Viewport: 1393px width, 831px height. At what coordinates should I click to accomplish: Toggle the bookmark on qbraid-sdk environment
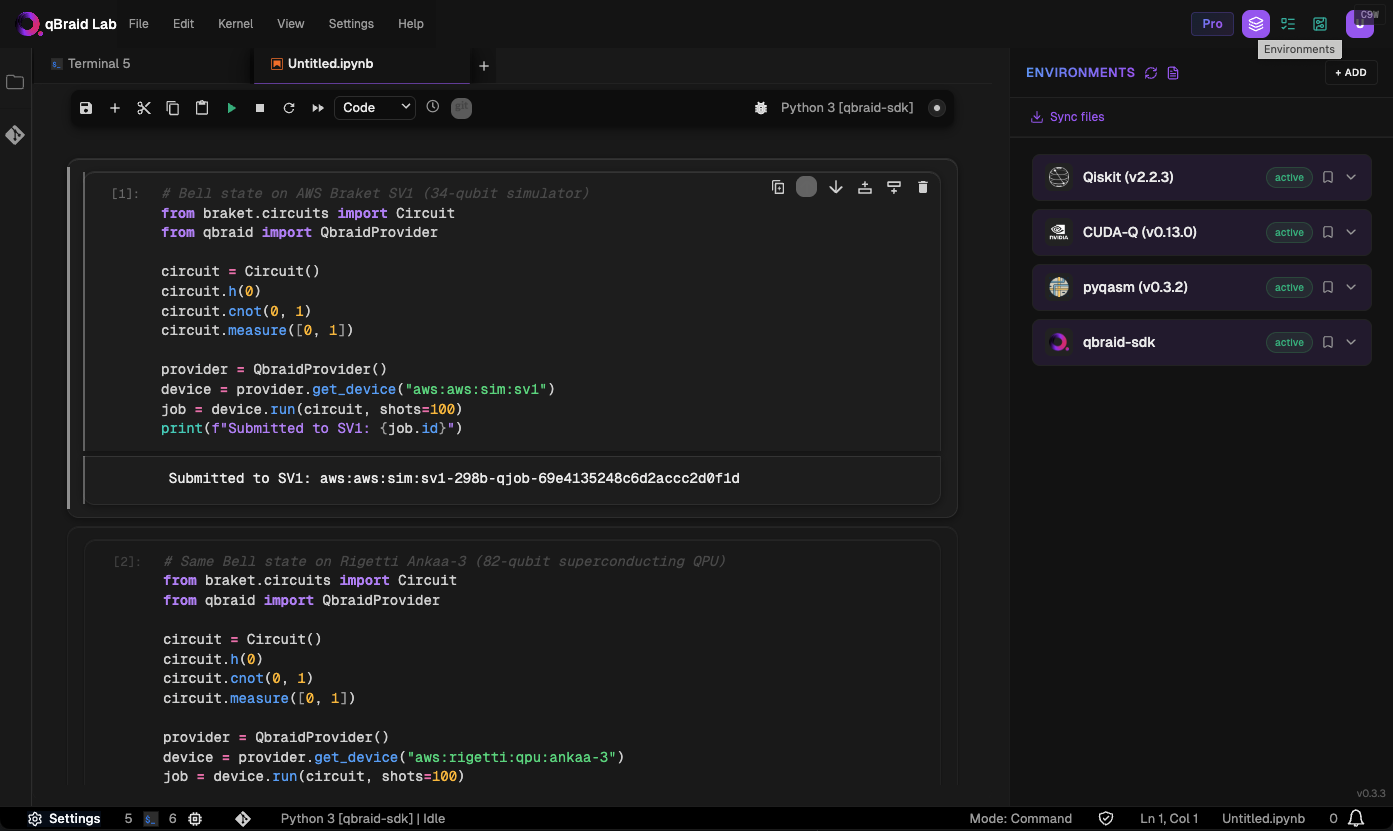pyautogui.click(x=1328, y=342)
